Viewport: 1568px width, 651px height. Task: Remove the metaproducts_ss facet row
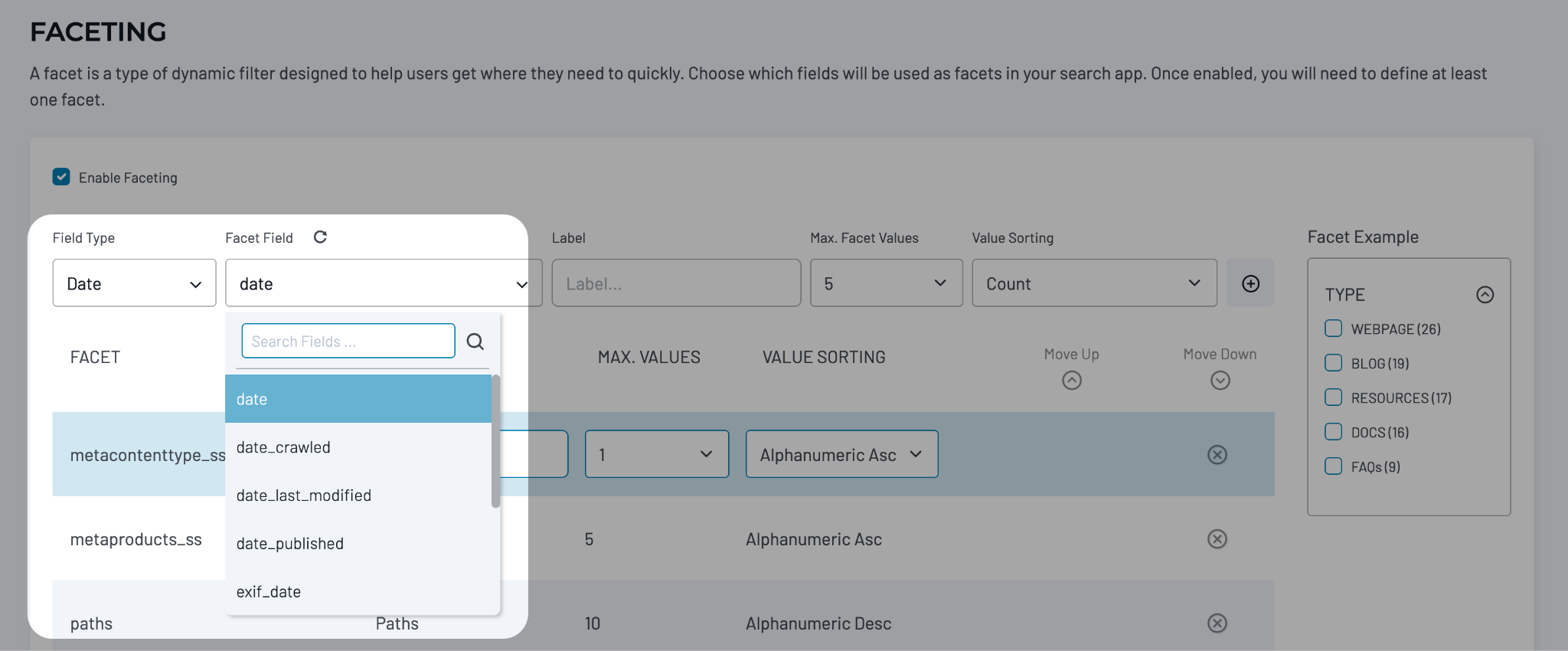click(x=1217, y=539)
